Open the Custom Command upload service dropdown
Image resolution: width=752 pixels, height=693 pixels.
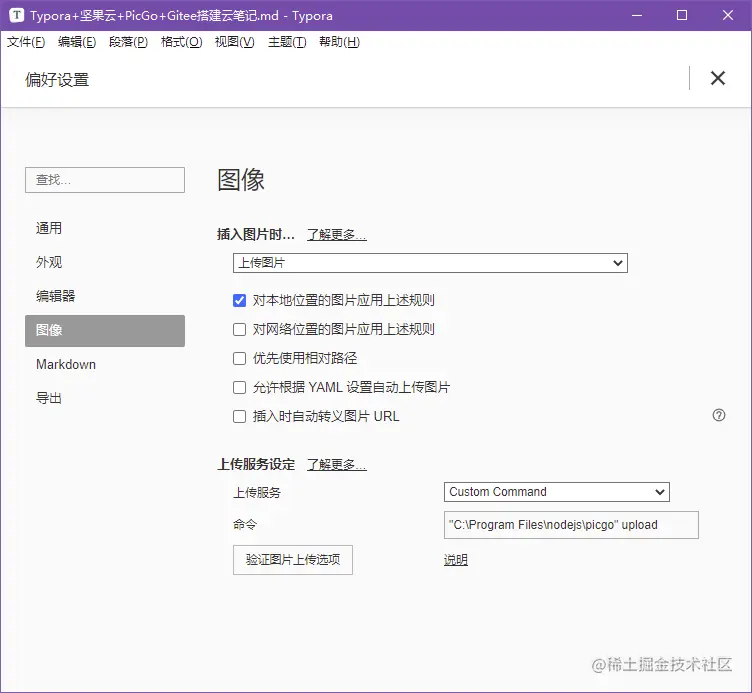point(557,492)
